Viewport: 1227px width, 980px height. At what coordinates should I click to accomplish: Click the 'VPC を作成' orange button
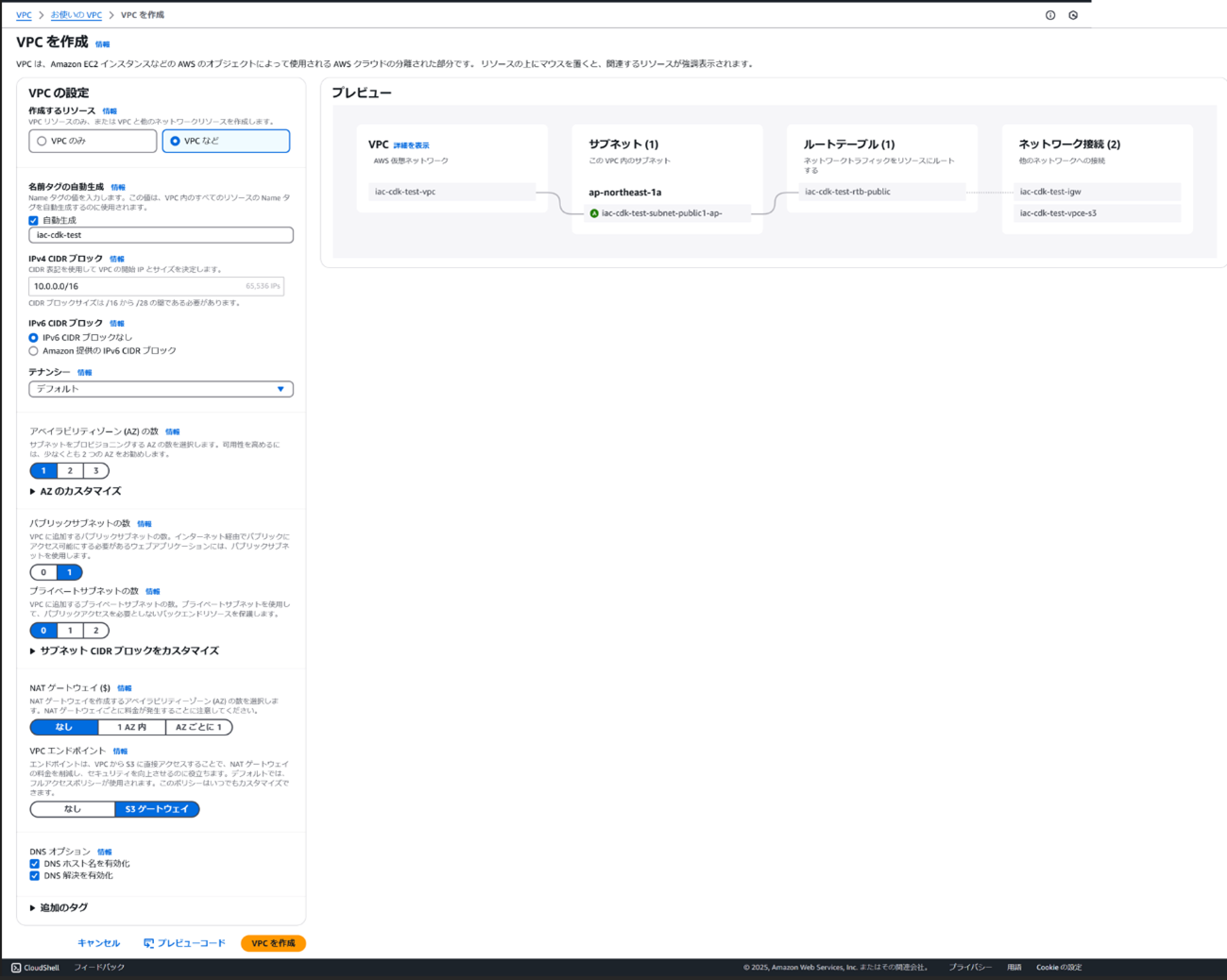pos(273,943)
